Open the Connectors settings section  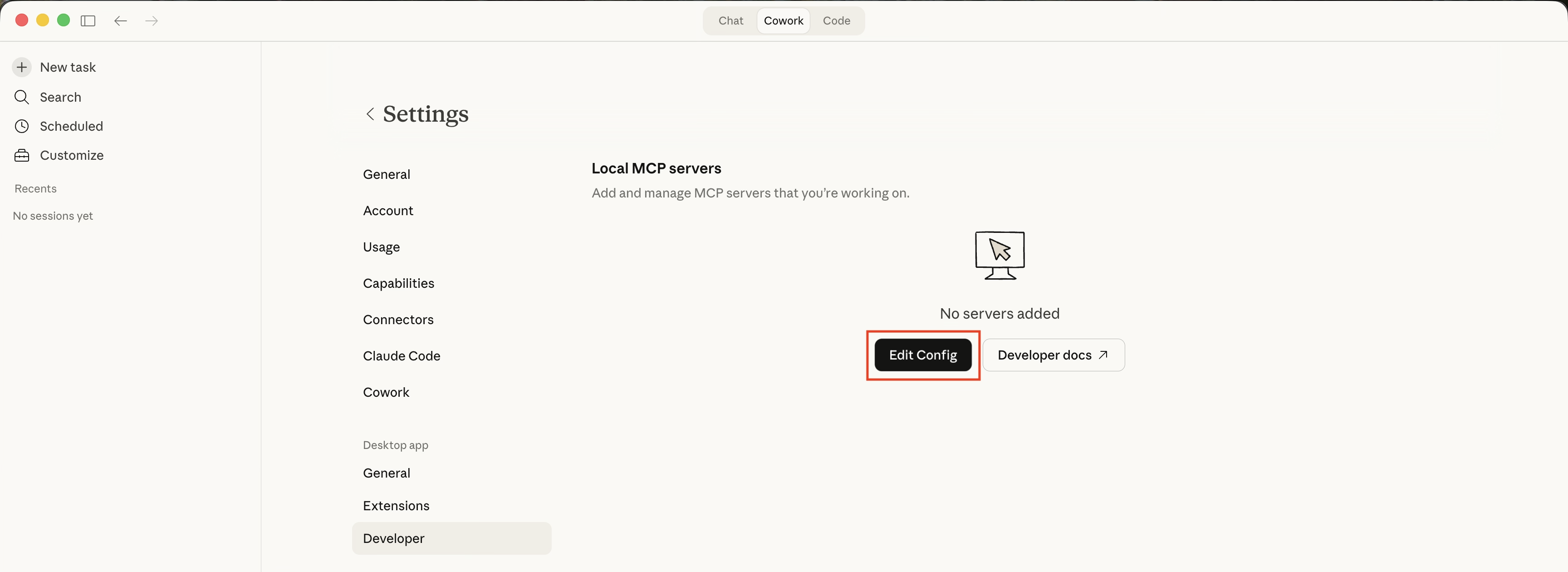pyautogui.click(x=398, y=320)
